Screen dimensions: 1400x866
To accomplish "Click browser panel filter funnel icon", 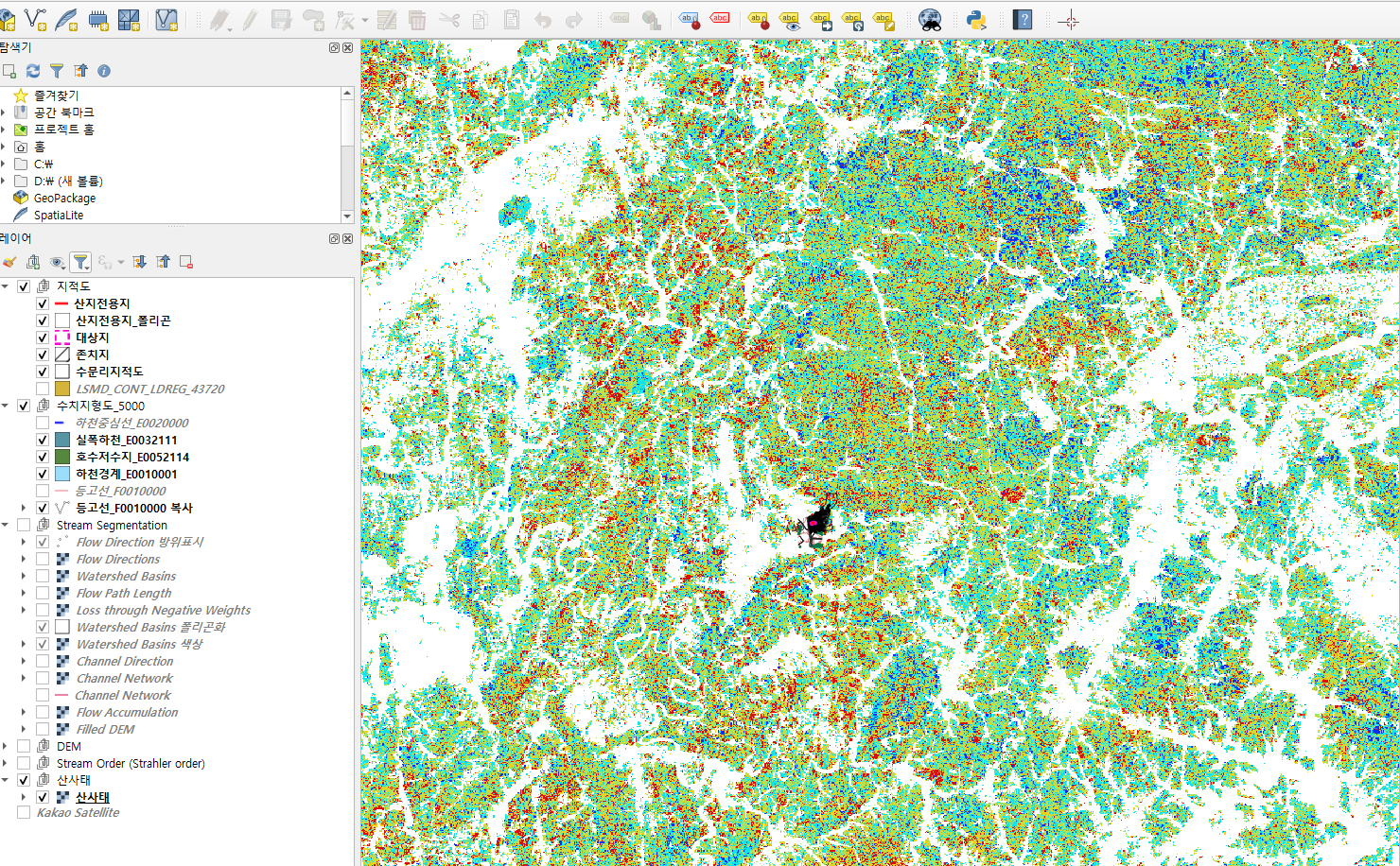I will click(x=57, y=71).
